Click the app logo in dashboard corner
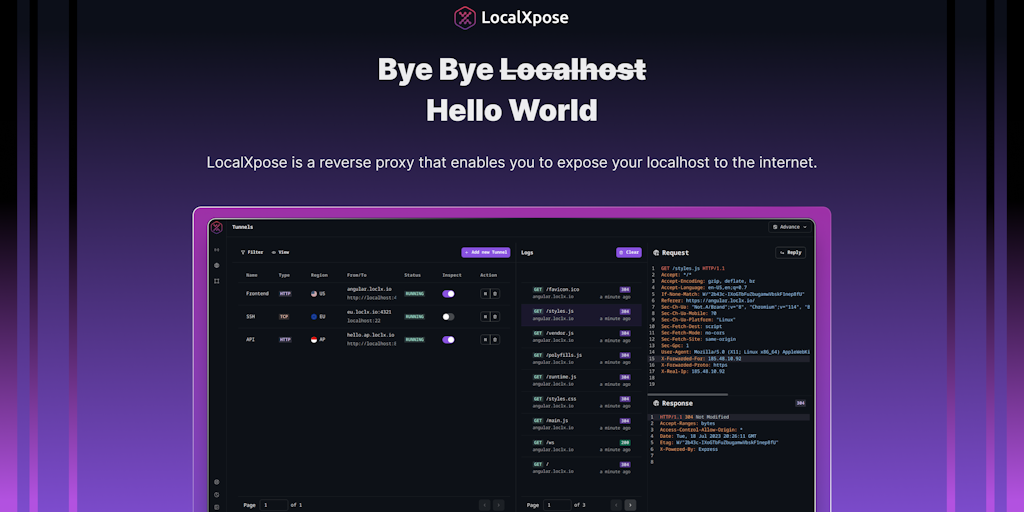Viewport: 1024px width, 512px height. (x=217, y=227)
